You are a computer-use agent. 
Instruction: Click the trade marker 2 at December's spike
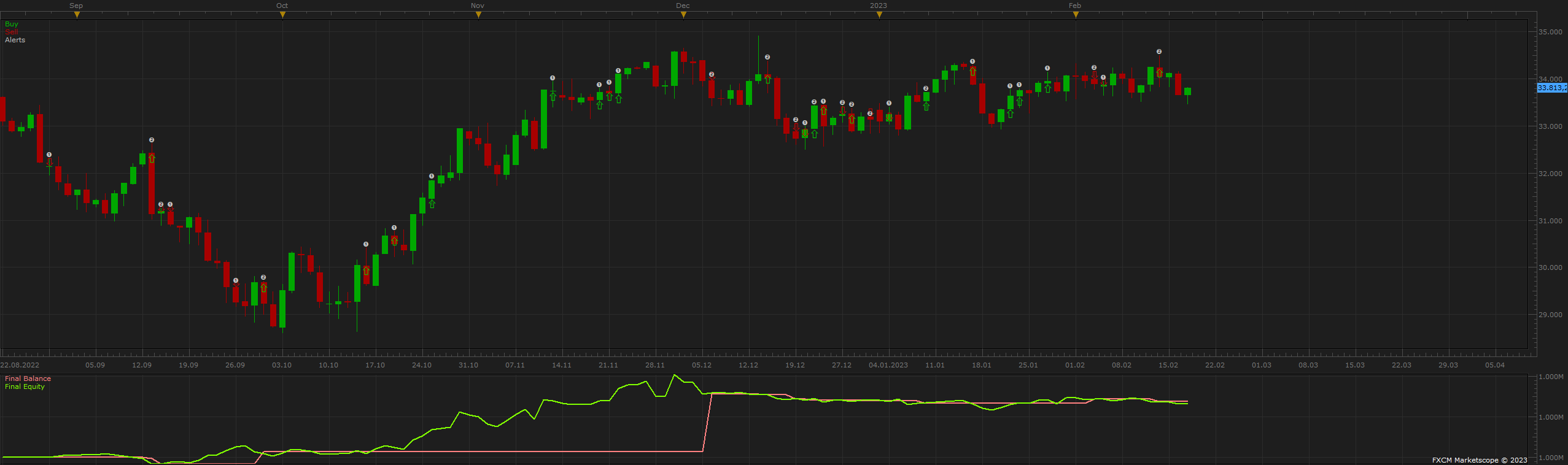click(767, 57)
